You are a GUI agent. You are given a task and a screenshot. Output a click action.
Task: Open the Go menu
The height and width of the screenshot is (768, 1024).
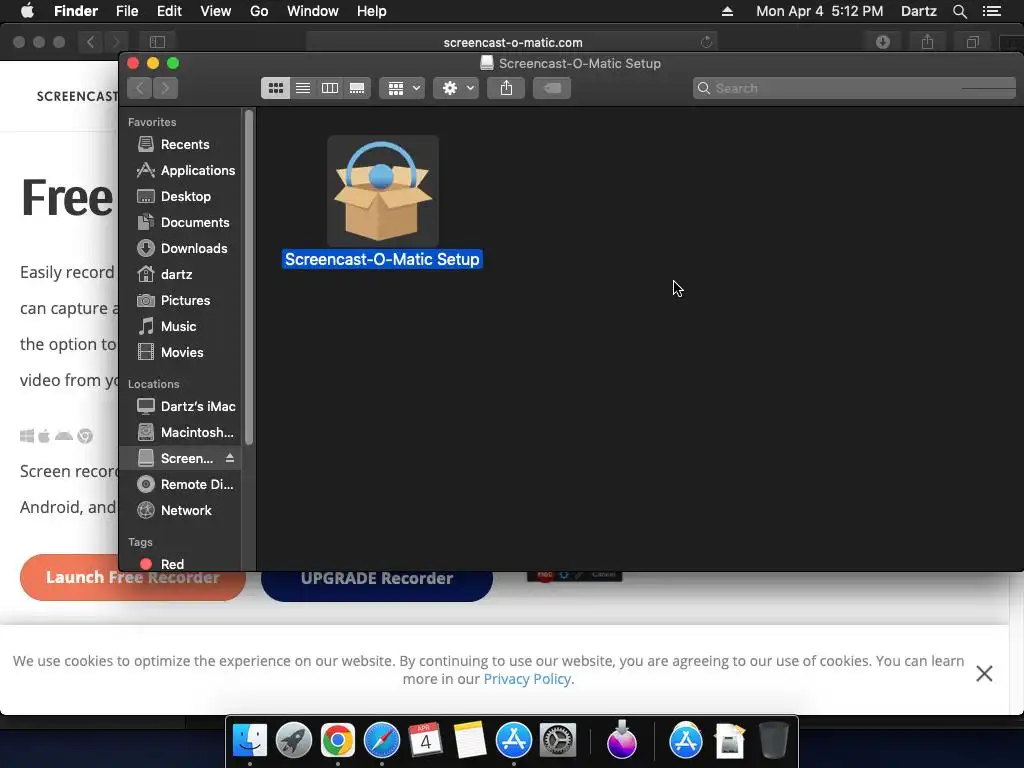tap(259, 11)
